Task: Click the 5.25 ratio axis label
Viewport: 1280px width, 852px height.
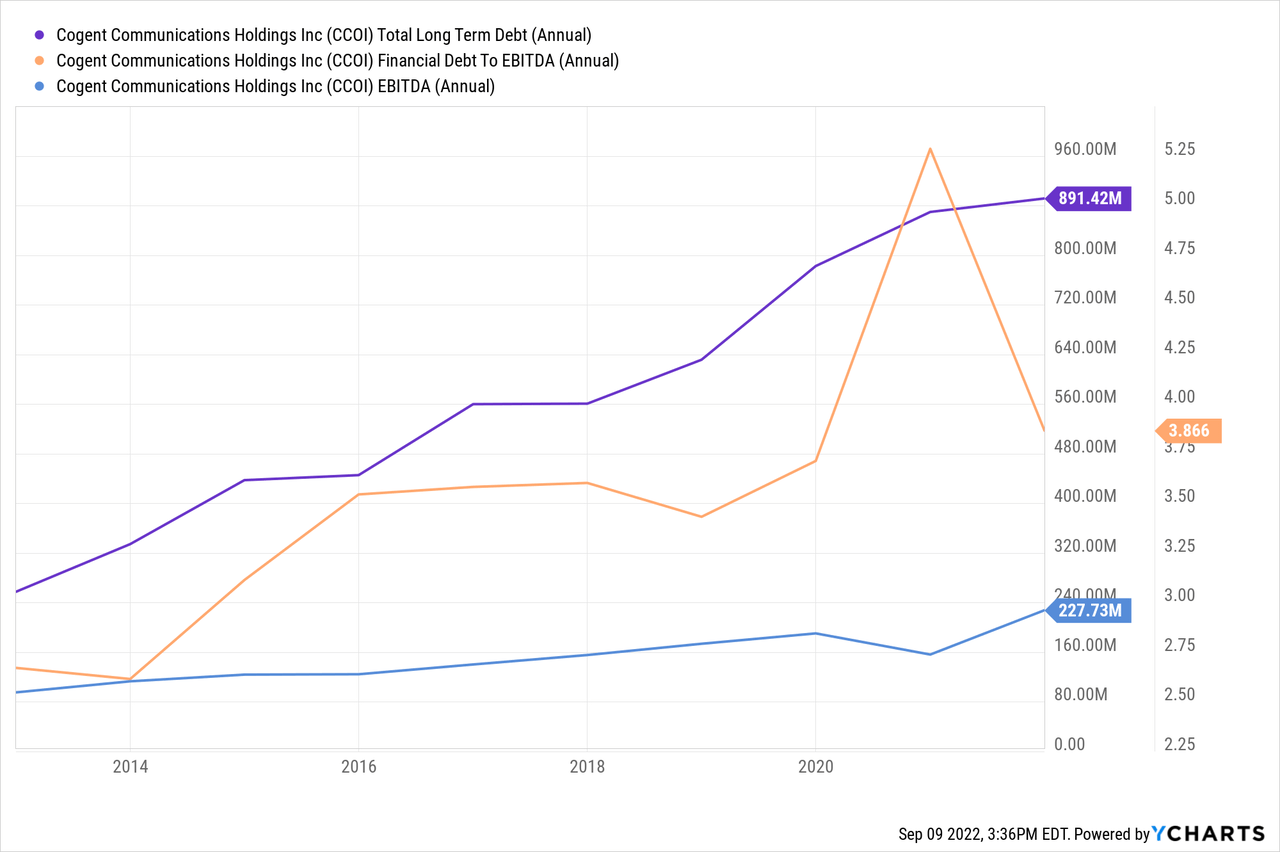Action: coord(1181,149)
